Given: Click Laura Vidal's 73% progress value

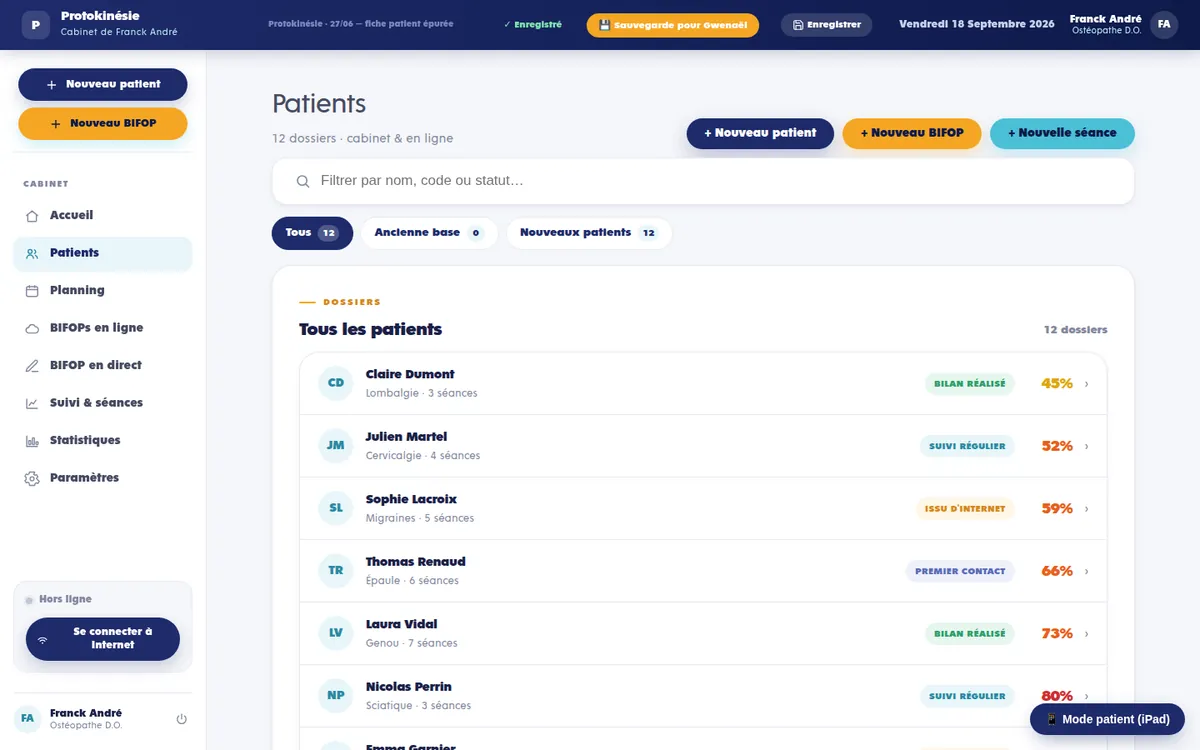Looking at the screenshot, I should [x=1057, y=634].
